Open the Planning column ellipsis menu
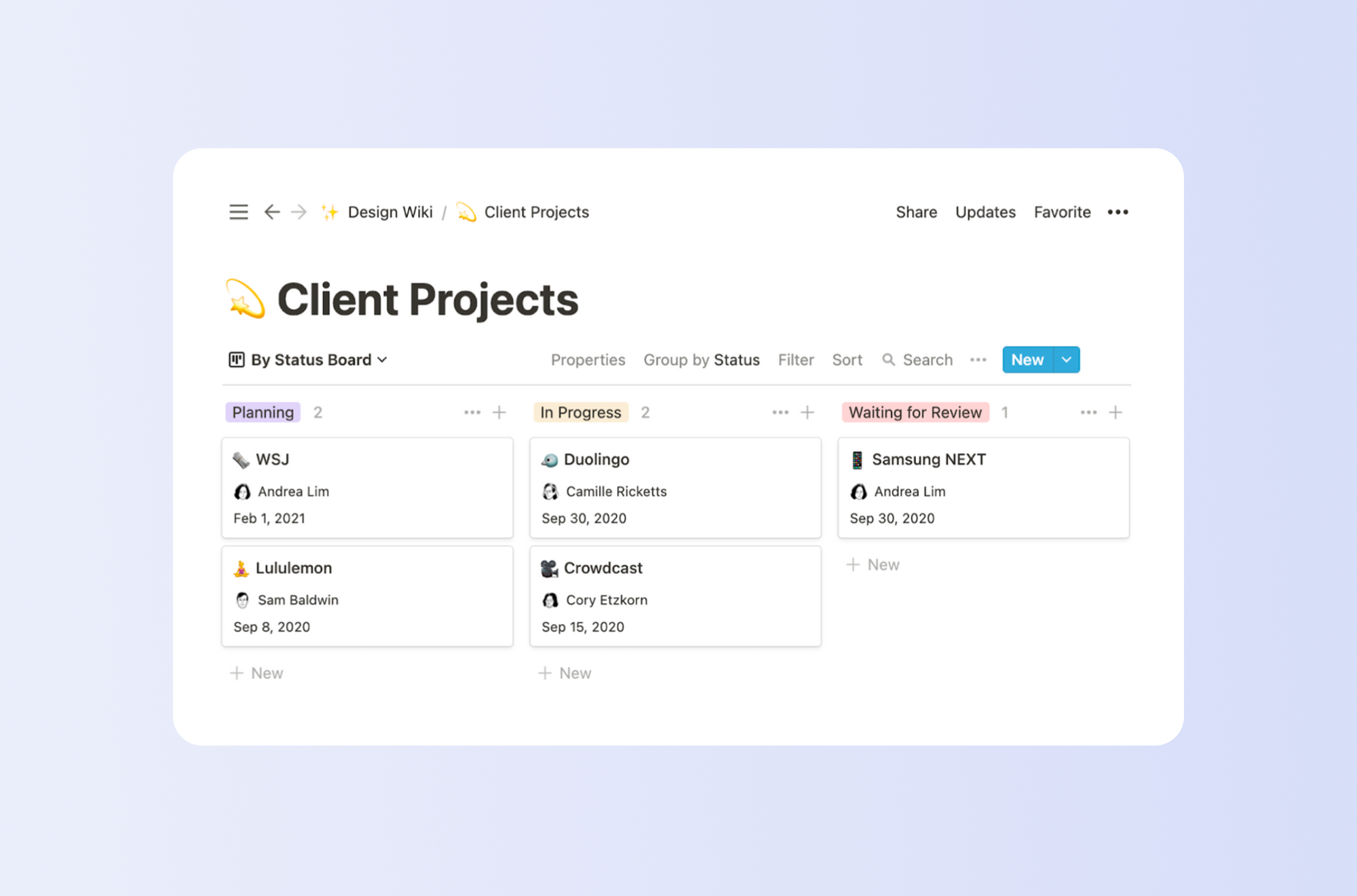Screen dimensions: 1357x896 coord(472,412)
